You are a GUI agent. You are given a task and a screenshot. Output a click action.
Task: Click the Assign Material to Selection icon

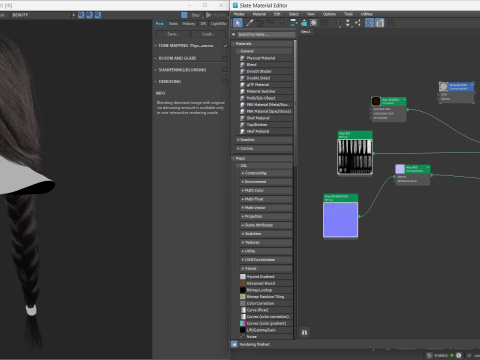[x=270, y=23]
